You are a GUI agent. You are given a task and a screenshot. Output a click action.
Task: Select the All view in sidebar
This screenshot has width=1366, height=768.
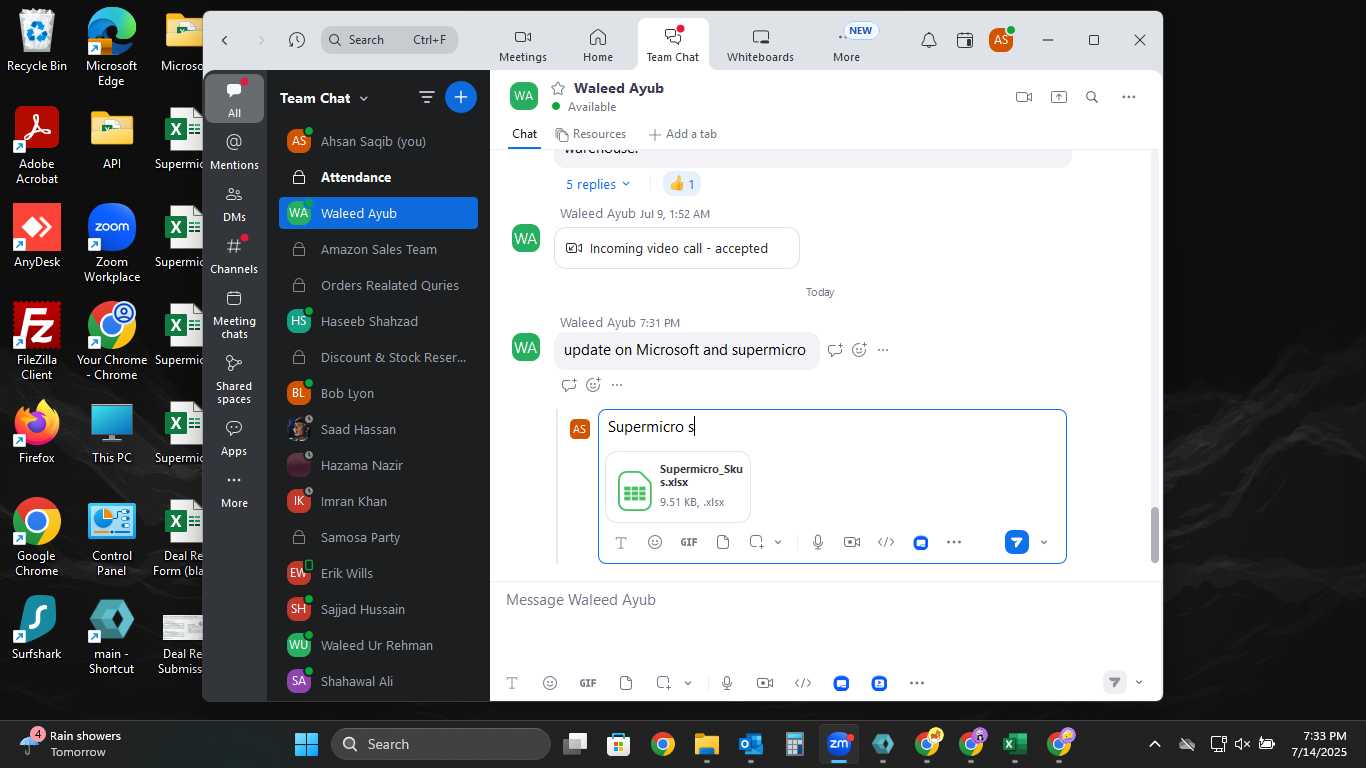234,99
